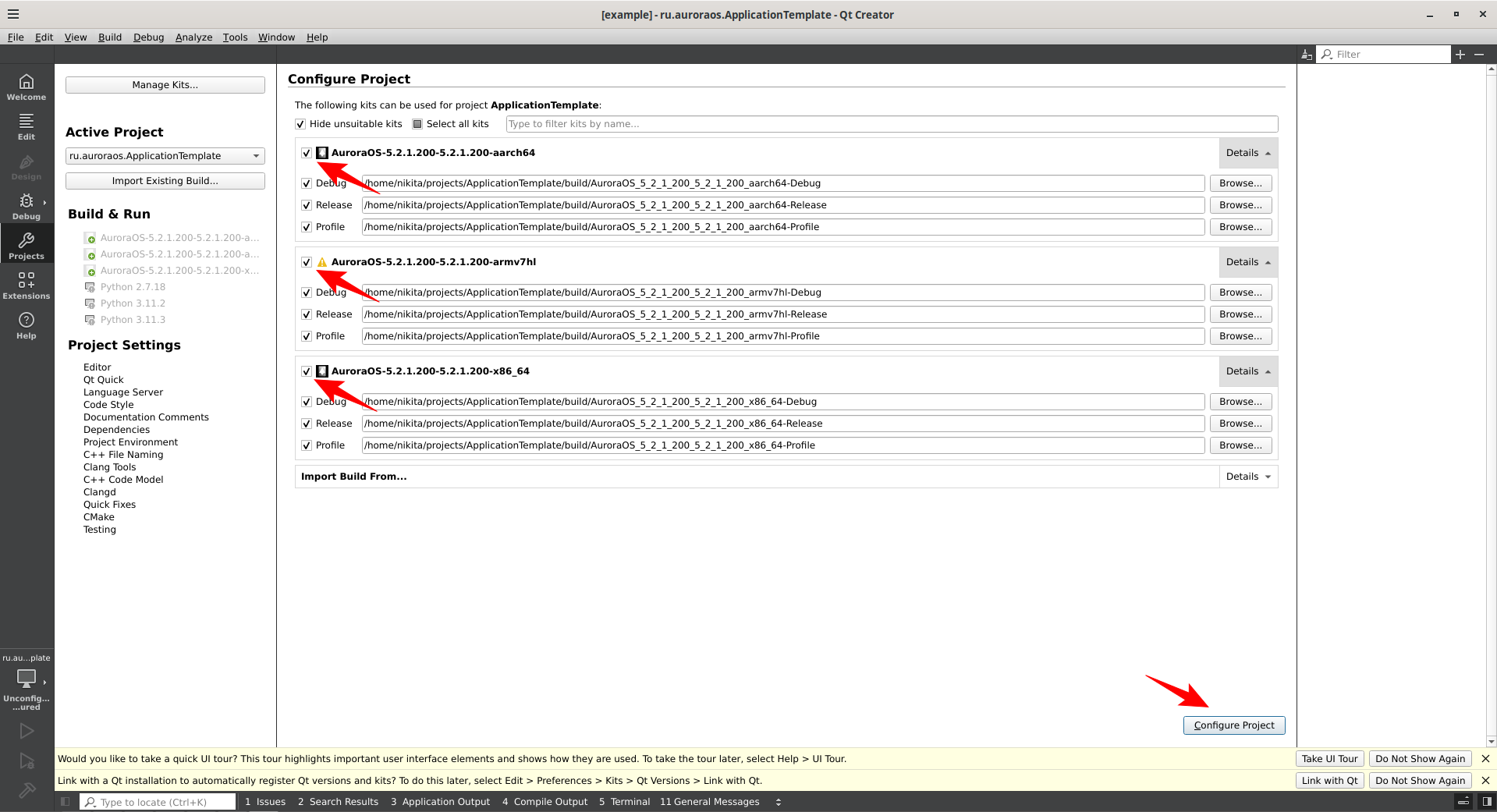The image size is (1497, 812).
Task: Open the Active Project dropdown
Action: (165, 156)
